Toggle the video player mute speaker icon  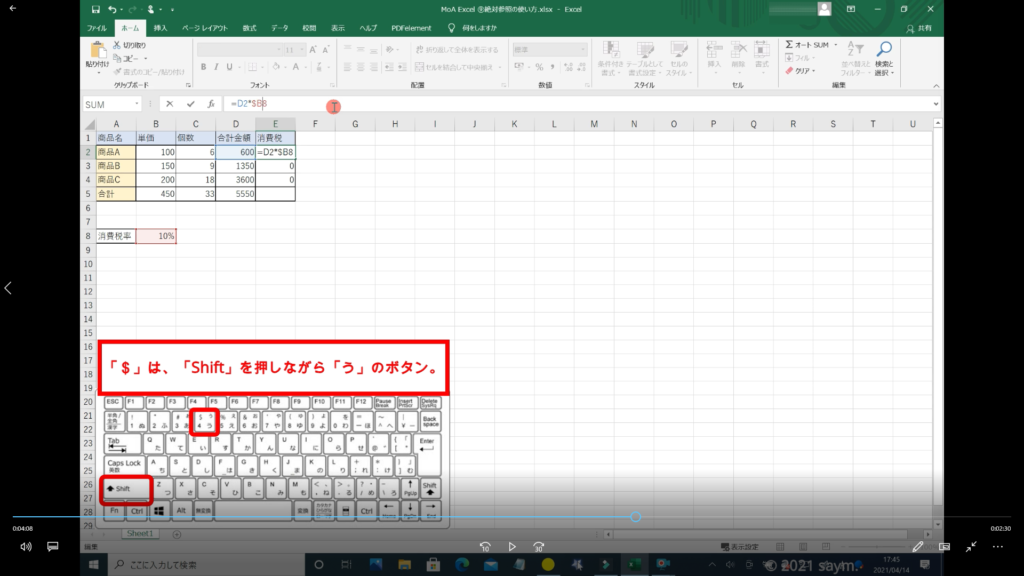point(26,547)
